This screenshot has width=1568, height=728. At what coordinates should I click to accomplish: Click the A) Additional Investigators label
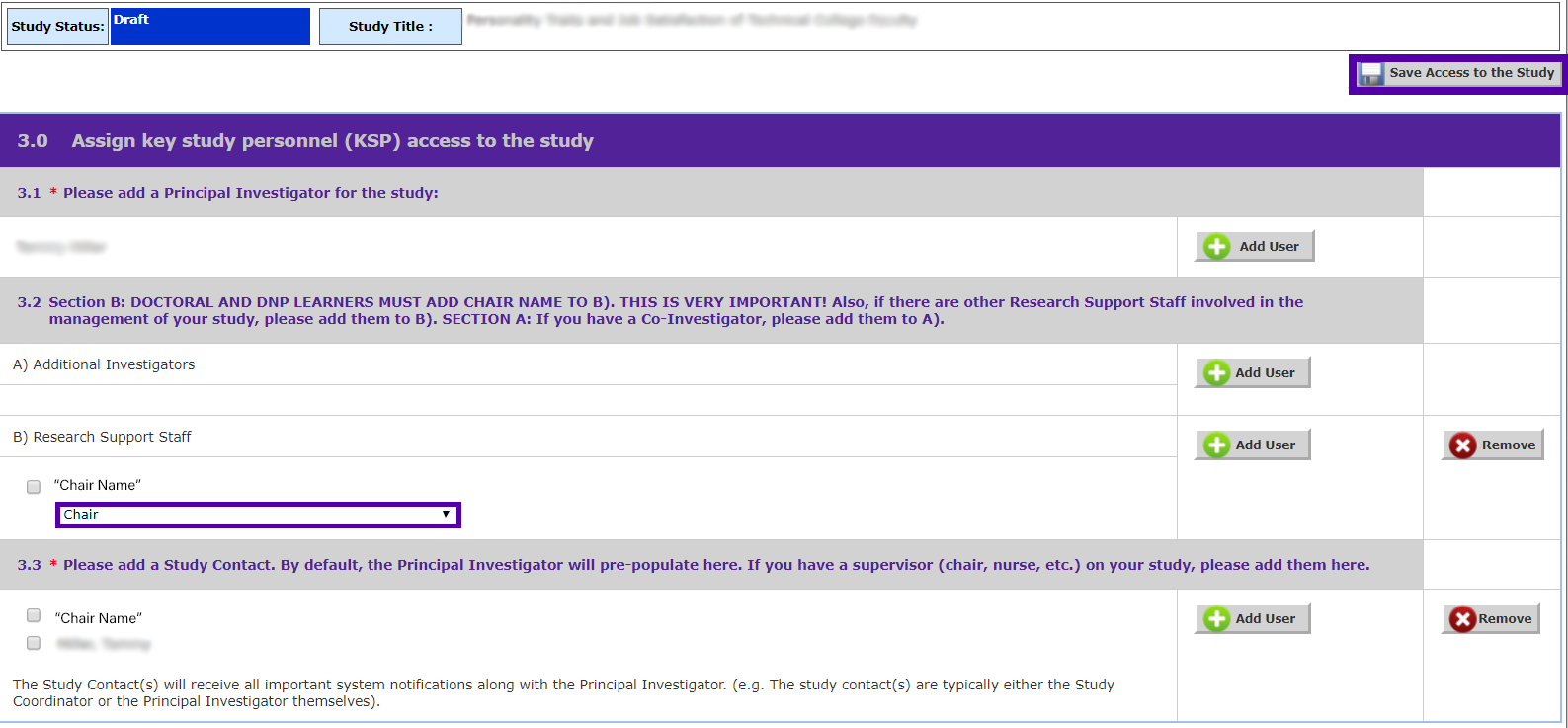104,364
